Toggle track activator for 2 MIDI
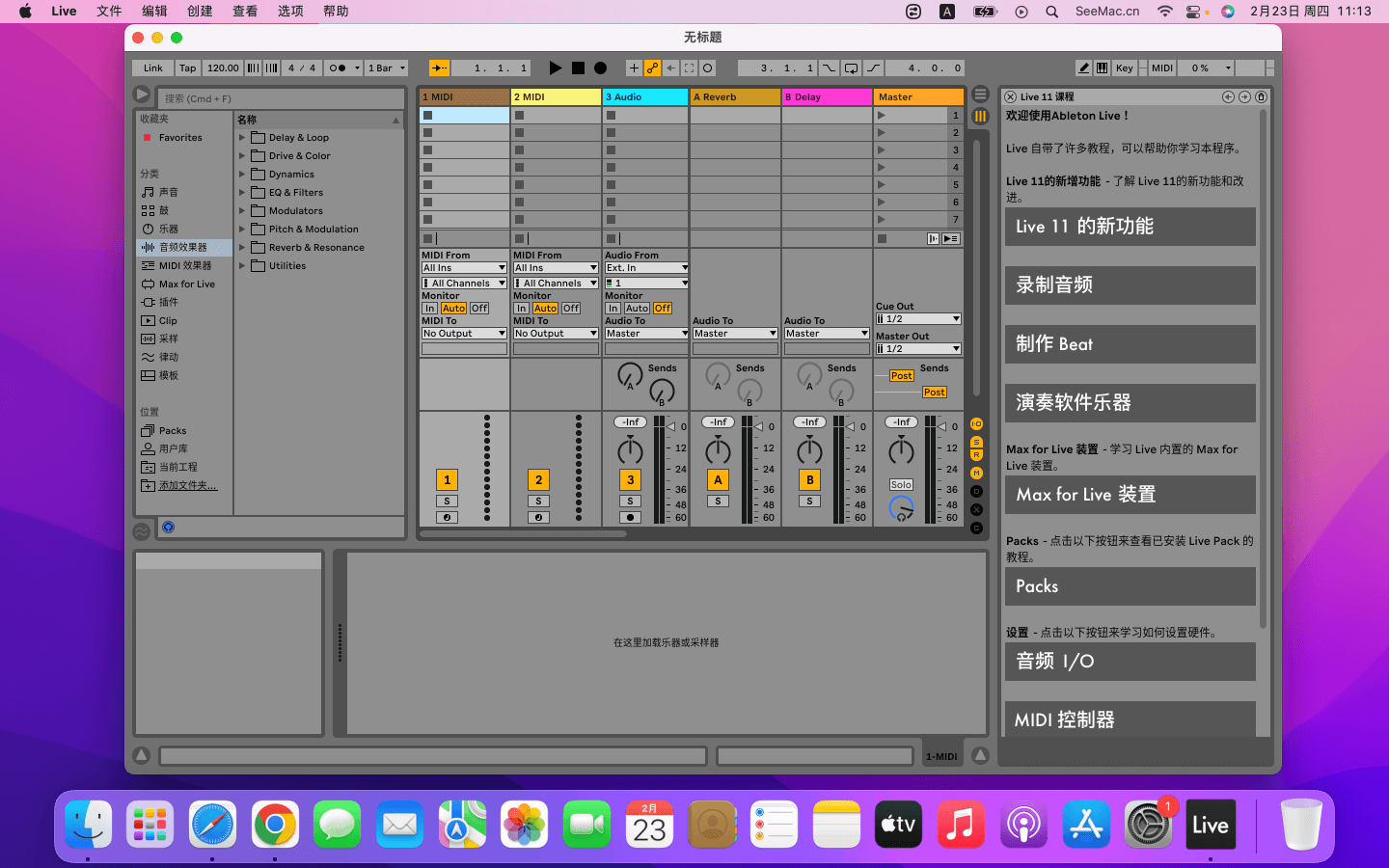Viewport: 1389px width, 868px height. click(x=539, y=479)
